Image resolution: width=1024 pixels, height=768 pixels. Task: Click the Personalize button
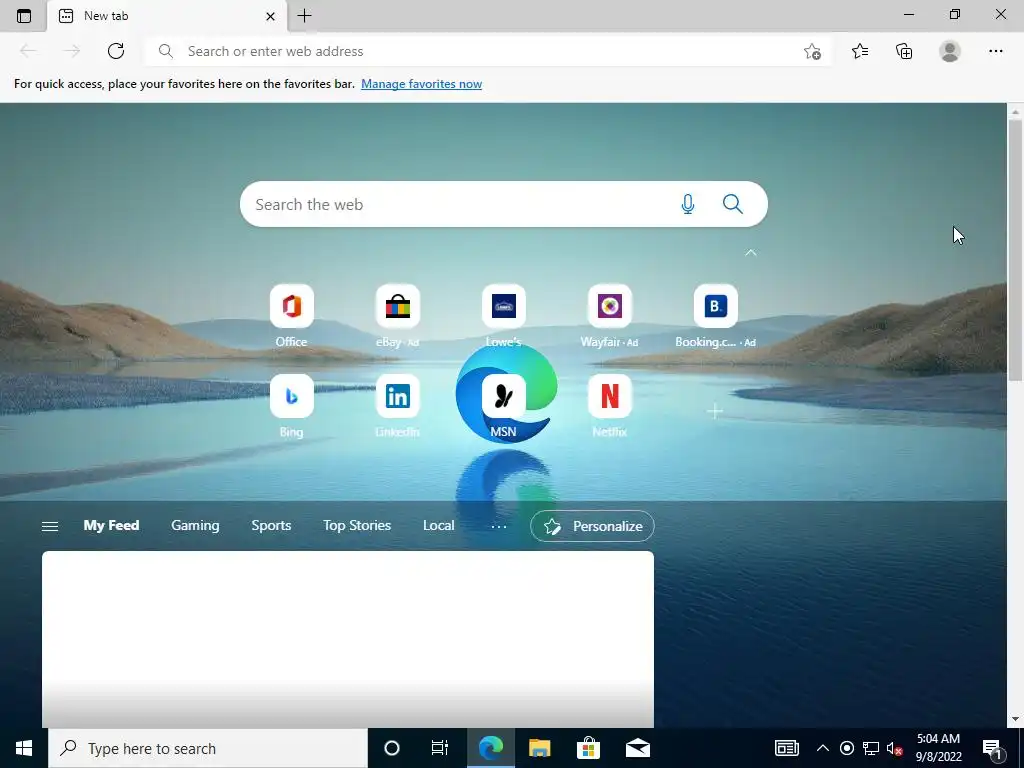[592, 526]
